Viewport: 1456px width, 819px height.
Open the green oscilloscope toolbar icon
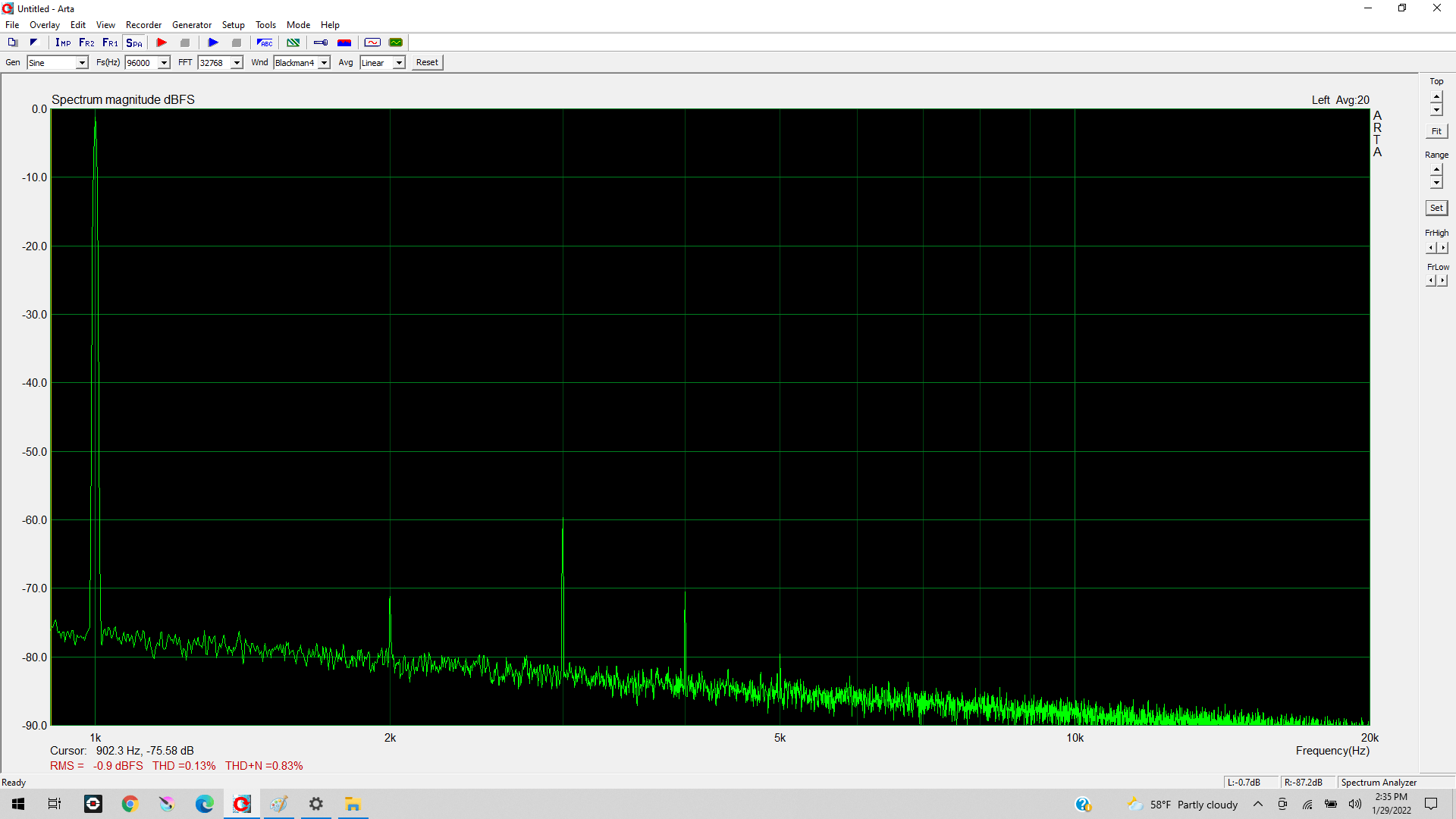point(396,42)
